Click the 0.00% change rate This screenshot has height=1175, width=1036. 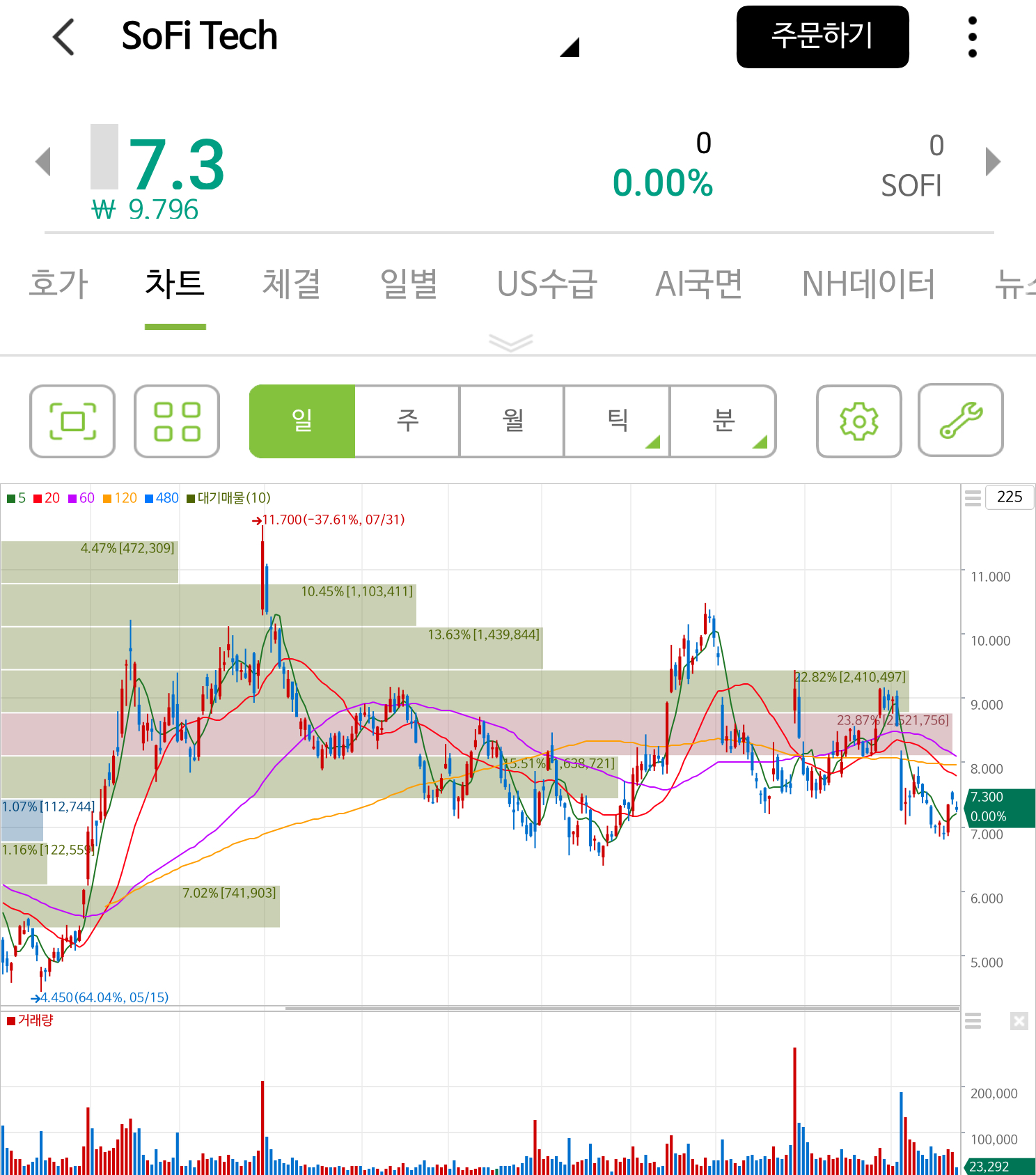tap(662, 183)
